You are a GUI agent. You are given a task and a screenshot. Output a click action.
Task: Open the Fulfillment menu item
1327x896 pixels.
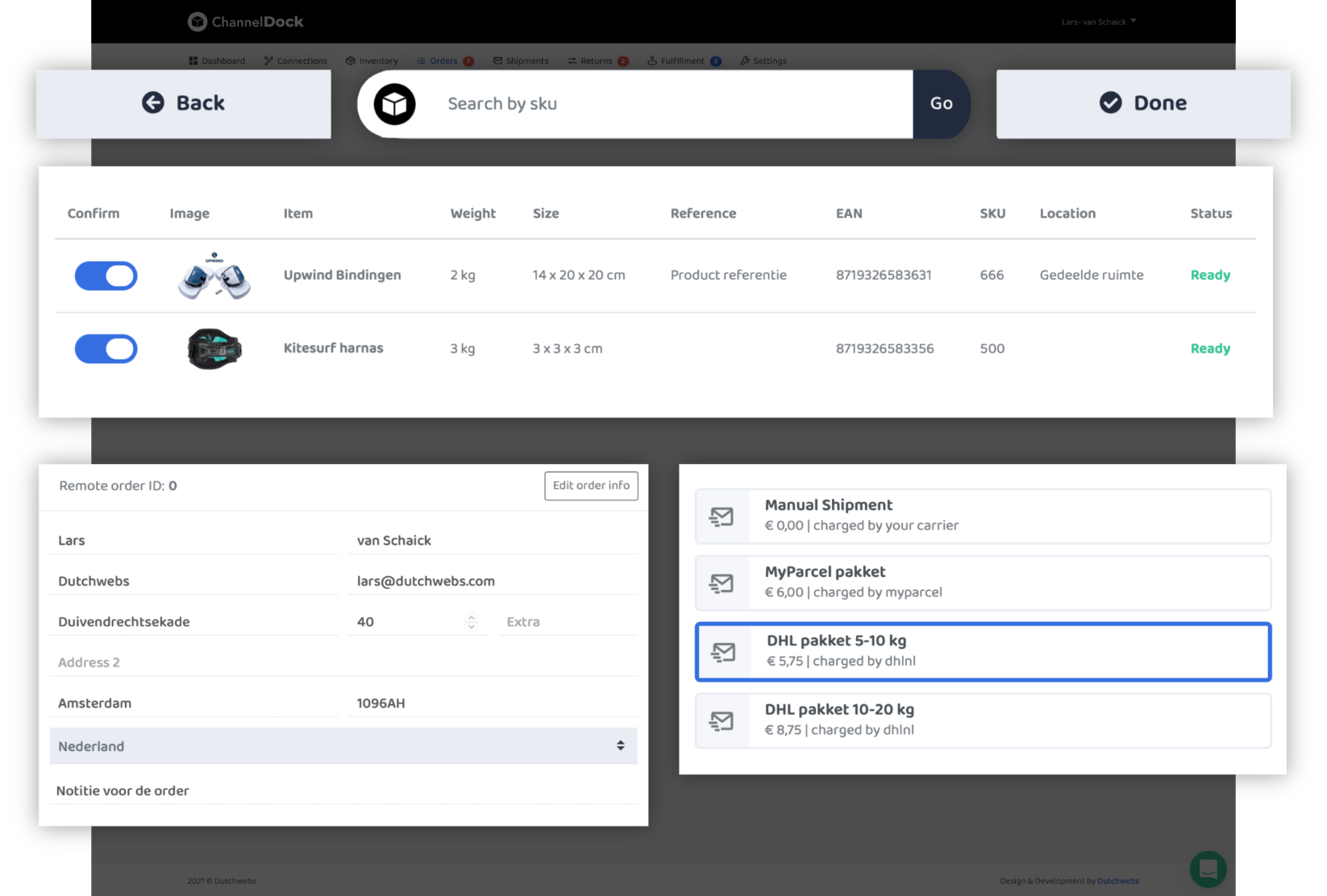[x=684, y=61]
